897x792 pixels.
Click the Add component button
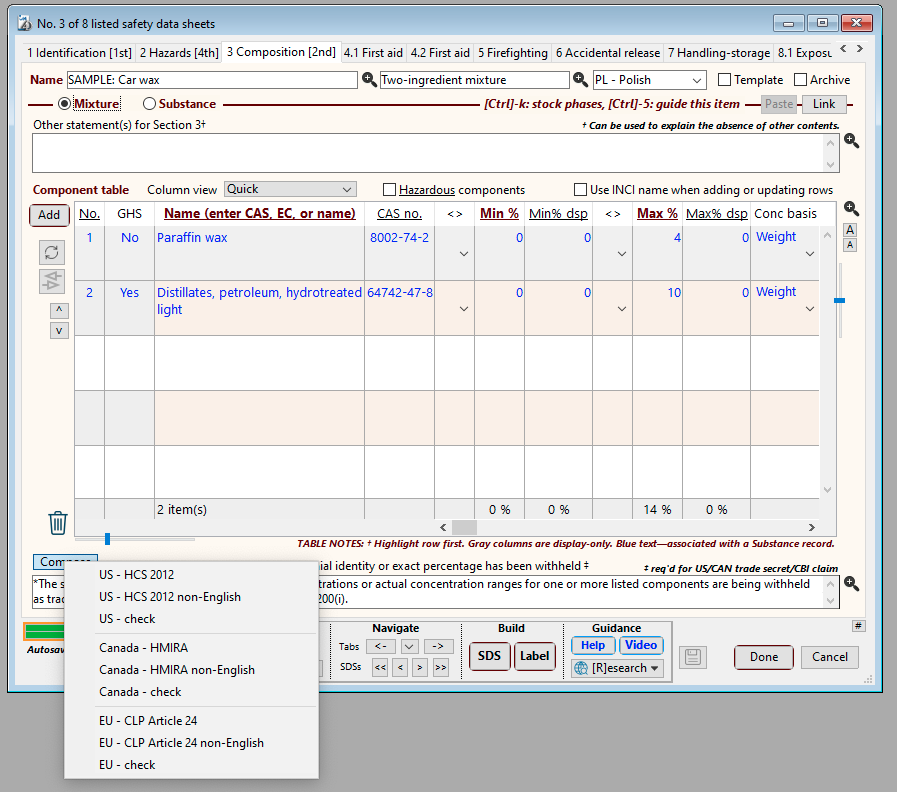(x=49, y=215)
